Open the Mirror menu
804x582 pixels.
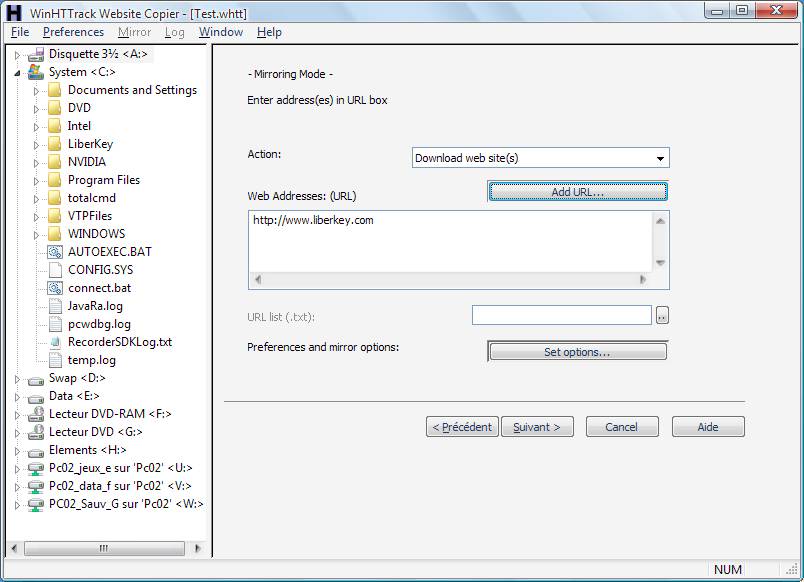pos(134,32)
